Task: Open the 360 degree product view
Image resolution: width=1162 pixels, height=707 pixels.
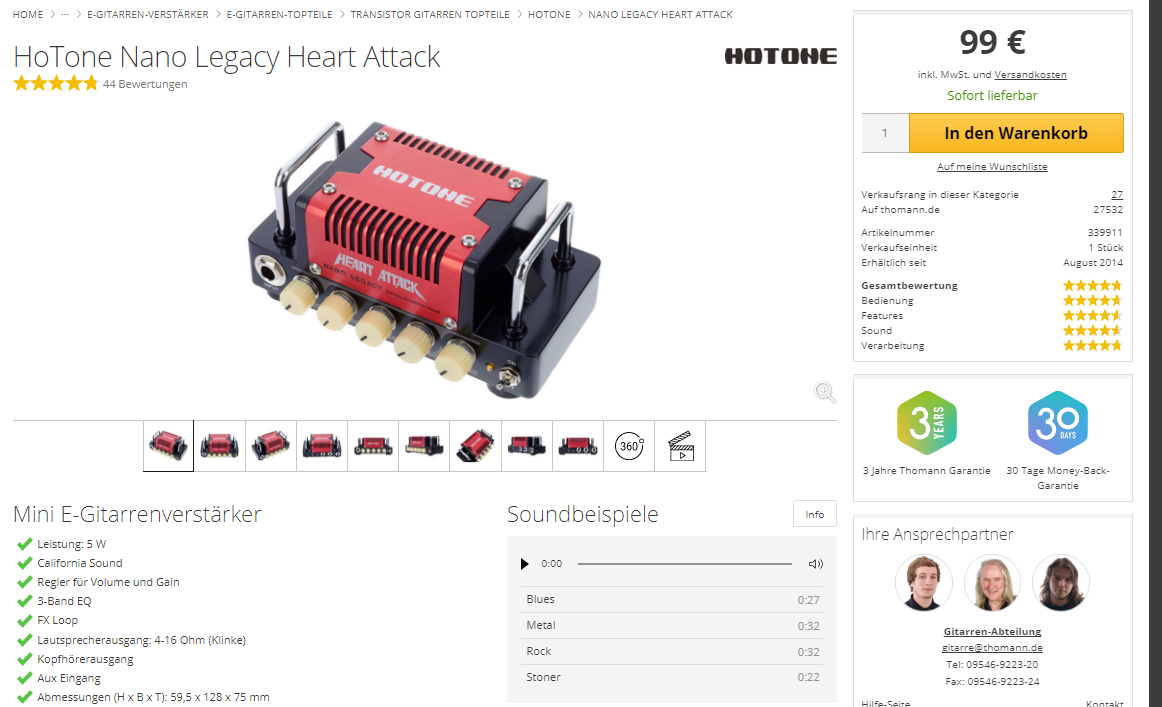Action: coord(629,446)
